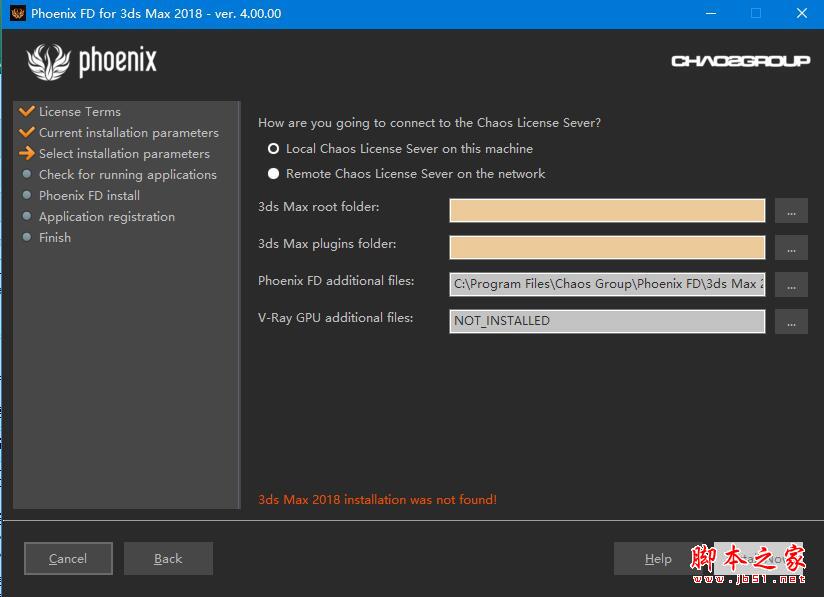
Task: Select Local Chaos License Sever radio option
Action: [x=273, y=149]
